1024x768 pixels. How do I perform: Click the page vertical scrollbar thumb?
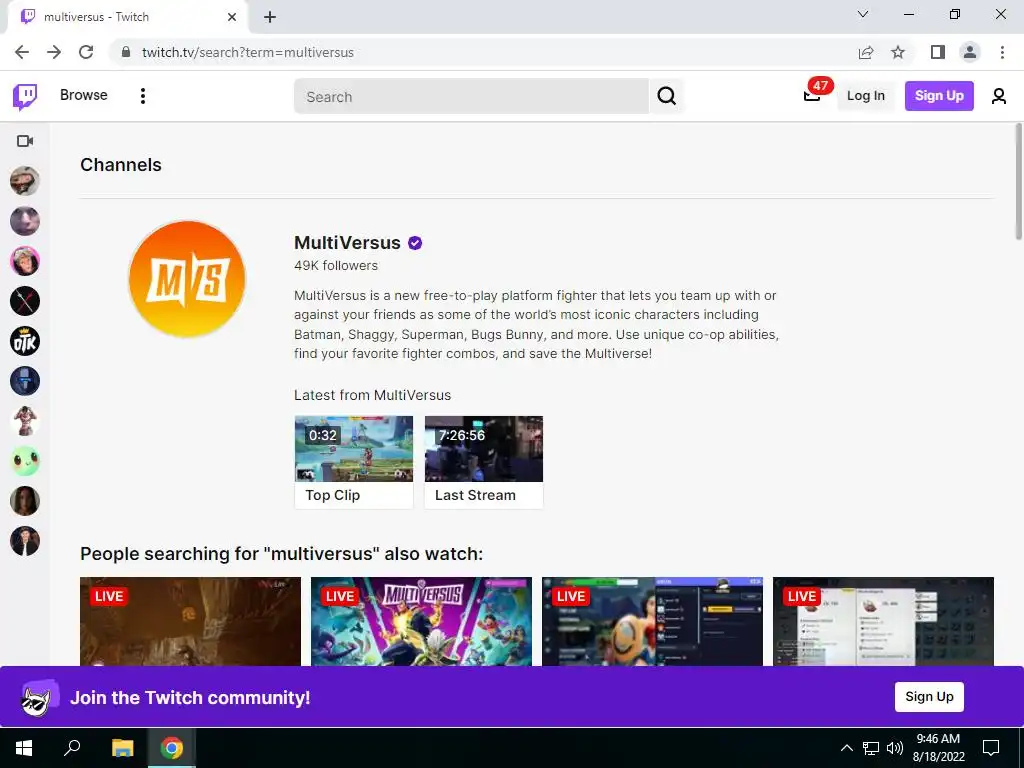tap(1017, 182)
